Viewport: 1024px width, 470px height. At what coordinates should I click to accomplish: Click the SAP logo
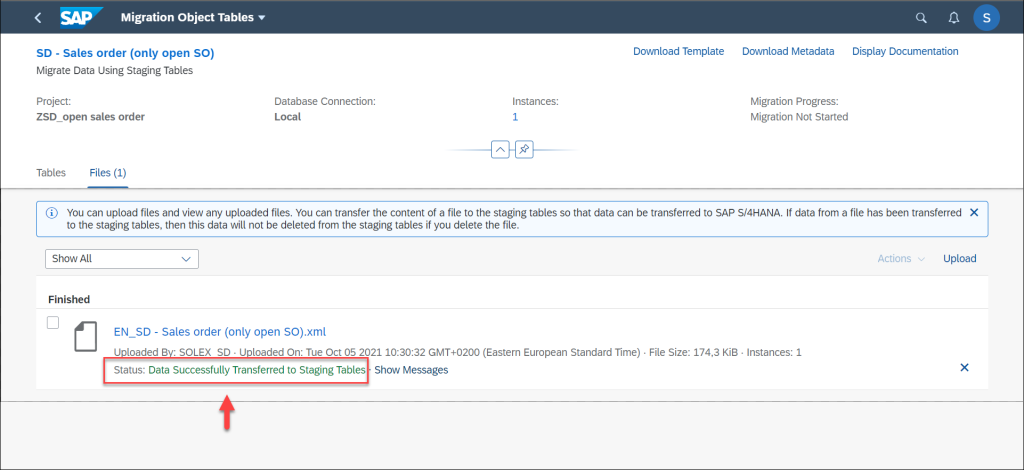(82, 18)
